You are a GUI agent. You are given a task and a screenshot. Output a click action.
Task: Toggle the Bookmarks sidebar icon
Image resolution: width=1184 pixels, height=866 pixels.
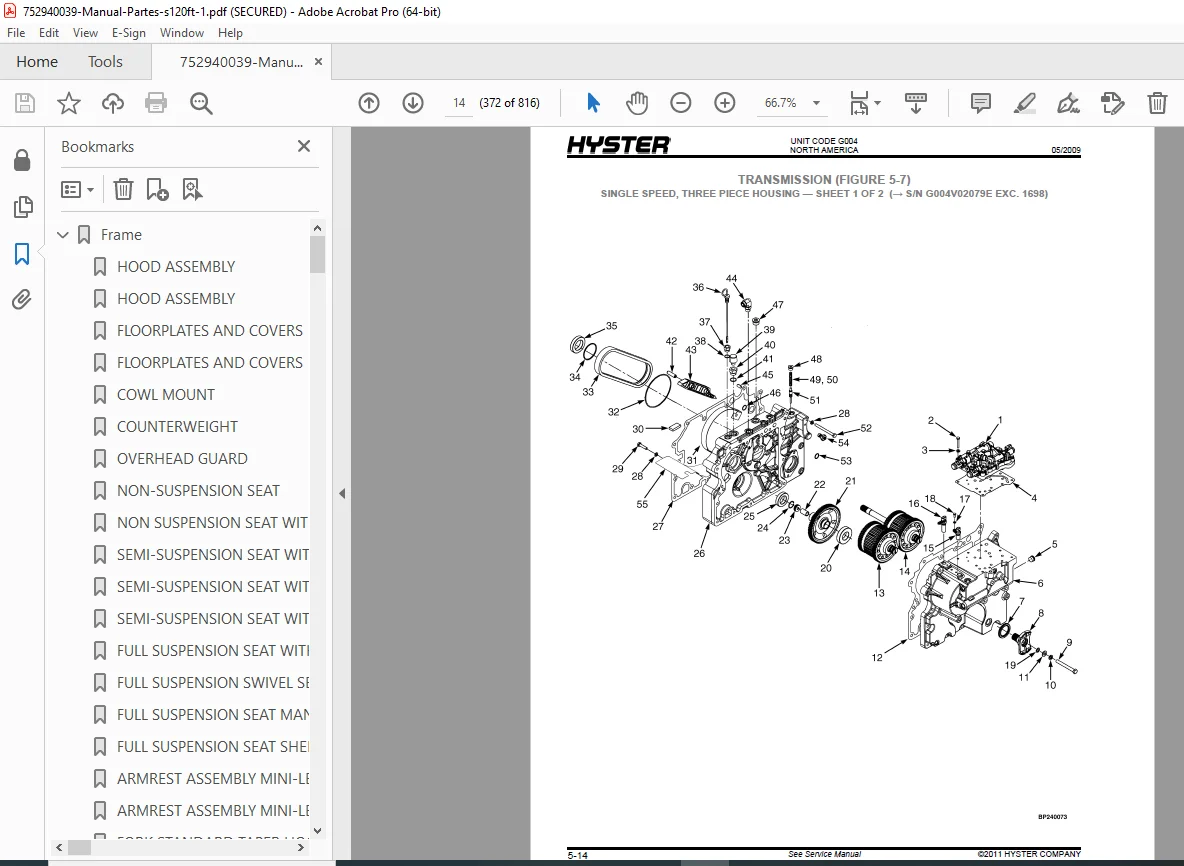[x=22, y=254]
